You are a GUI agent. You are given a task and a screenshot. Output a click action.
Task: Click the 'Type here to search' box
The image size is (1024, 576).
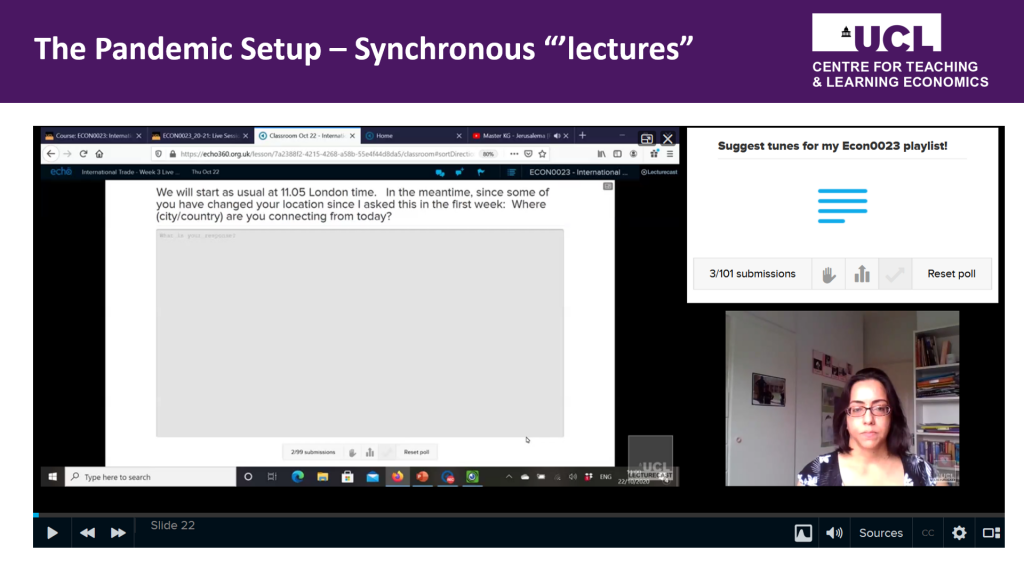point(151,477)
